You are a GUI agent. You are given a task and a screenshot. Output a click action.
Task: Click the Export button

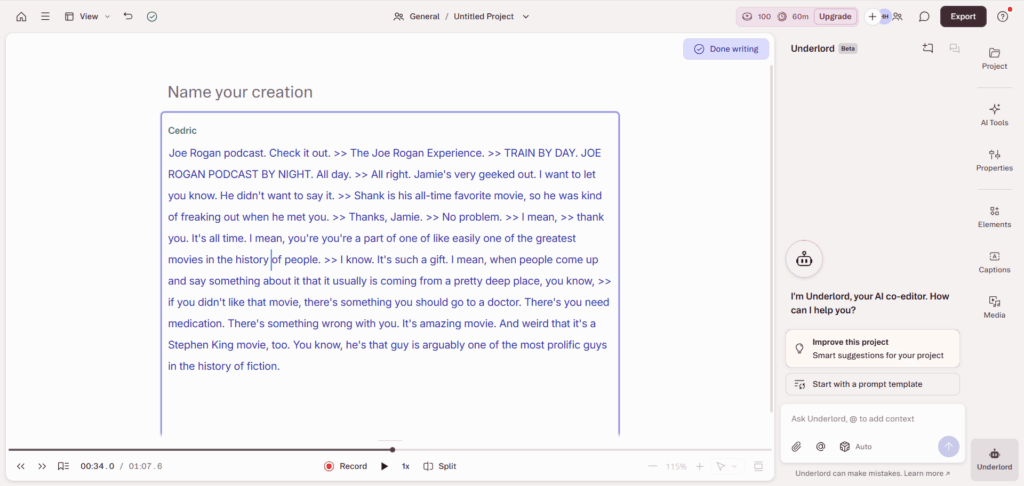pyautogui.click(x=963, y=17)
